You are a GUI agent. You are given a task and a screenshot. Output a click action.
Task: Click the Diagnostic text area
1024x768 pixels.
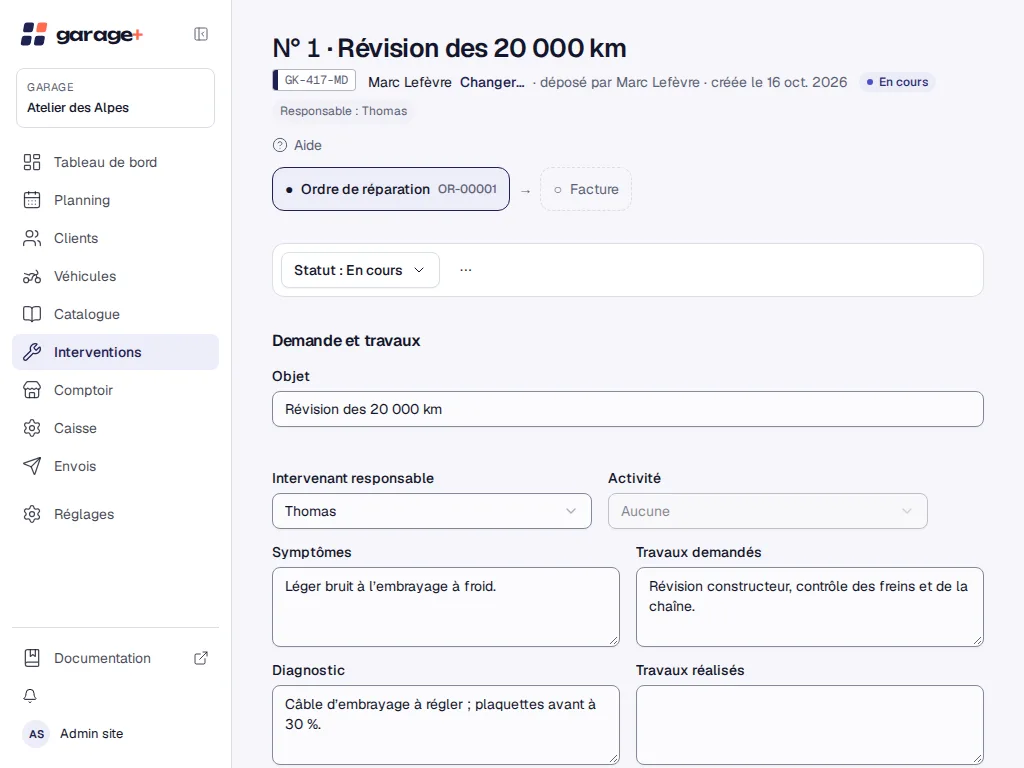[446, 725]
